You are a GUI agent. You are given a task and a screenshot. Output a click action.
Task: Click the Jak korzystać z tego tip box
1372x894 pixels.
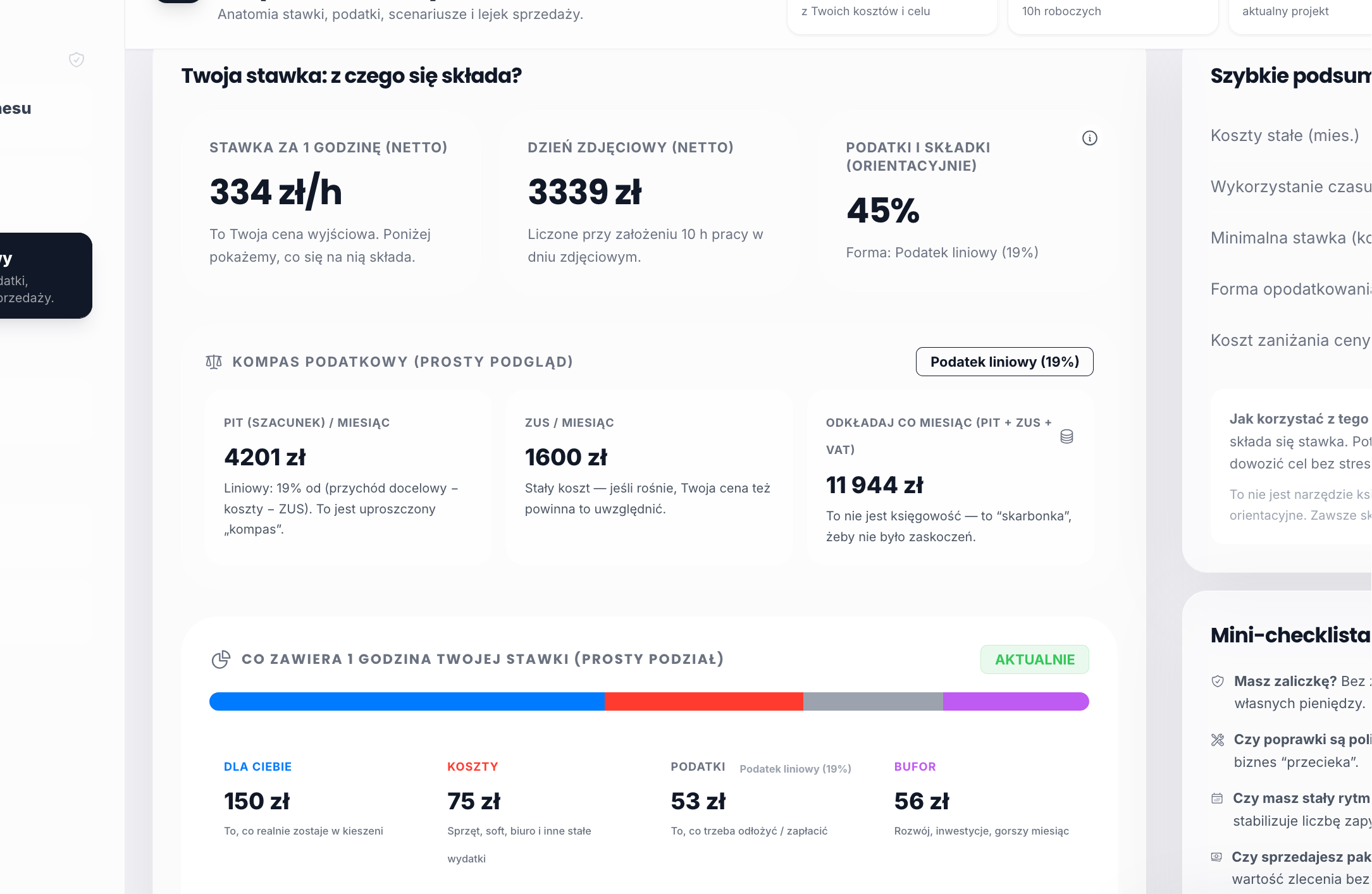click(x=1291, y=467)
